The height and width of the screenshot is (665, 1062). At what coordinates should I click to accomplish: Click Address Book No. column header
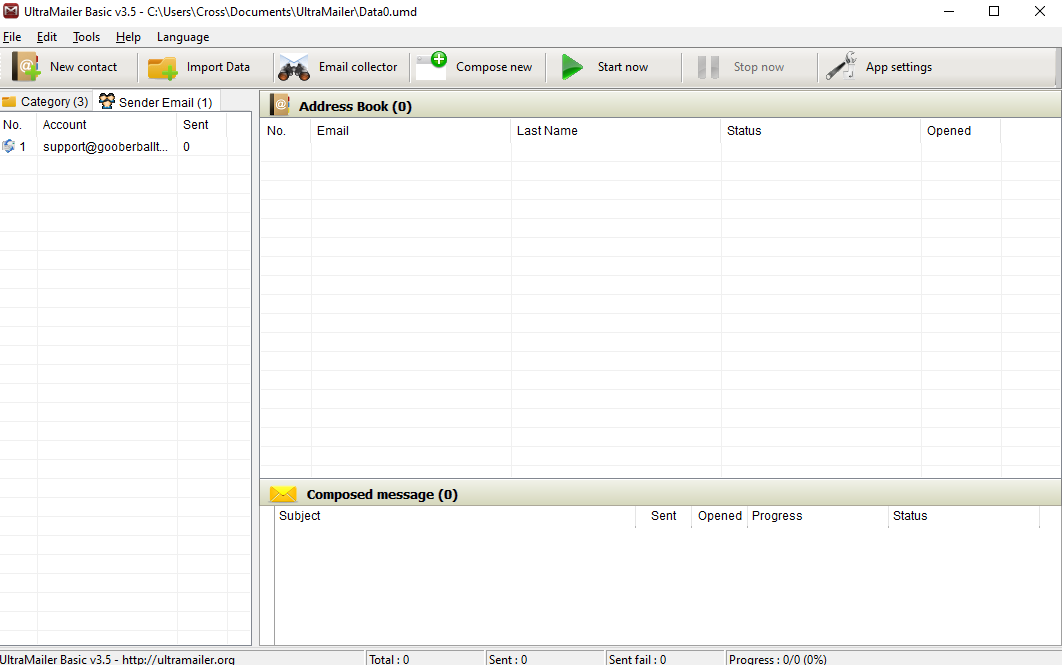286,131
